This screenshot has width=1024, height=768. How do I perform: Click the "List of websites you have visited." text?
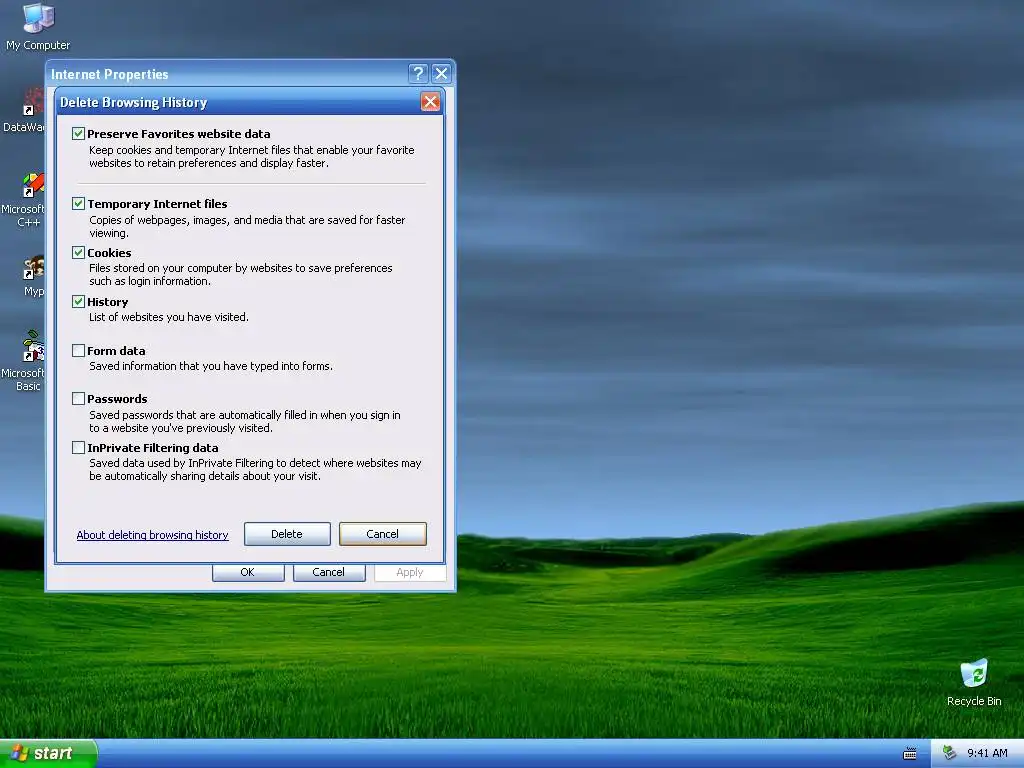[x=168, y=317]
